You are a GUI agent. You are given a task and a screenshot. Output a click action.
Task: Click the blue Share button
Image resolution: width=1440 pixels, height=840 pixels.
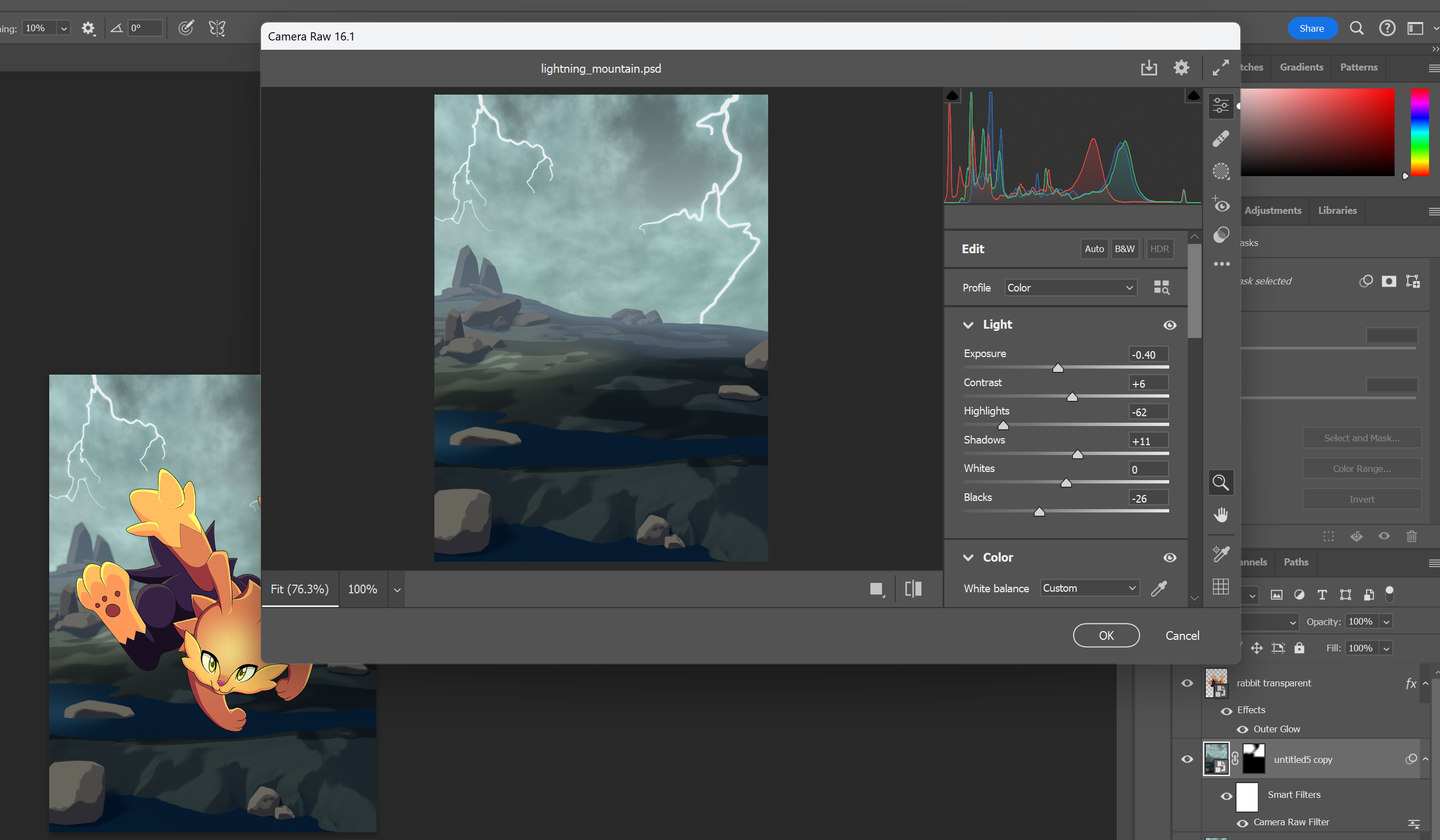[1311, 28]
